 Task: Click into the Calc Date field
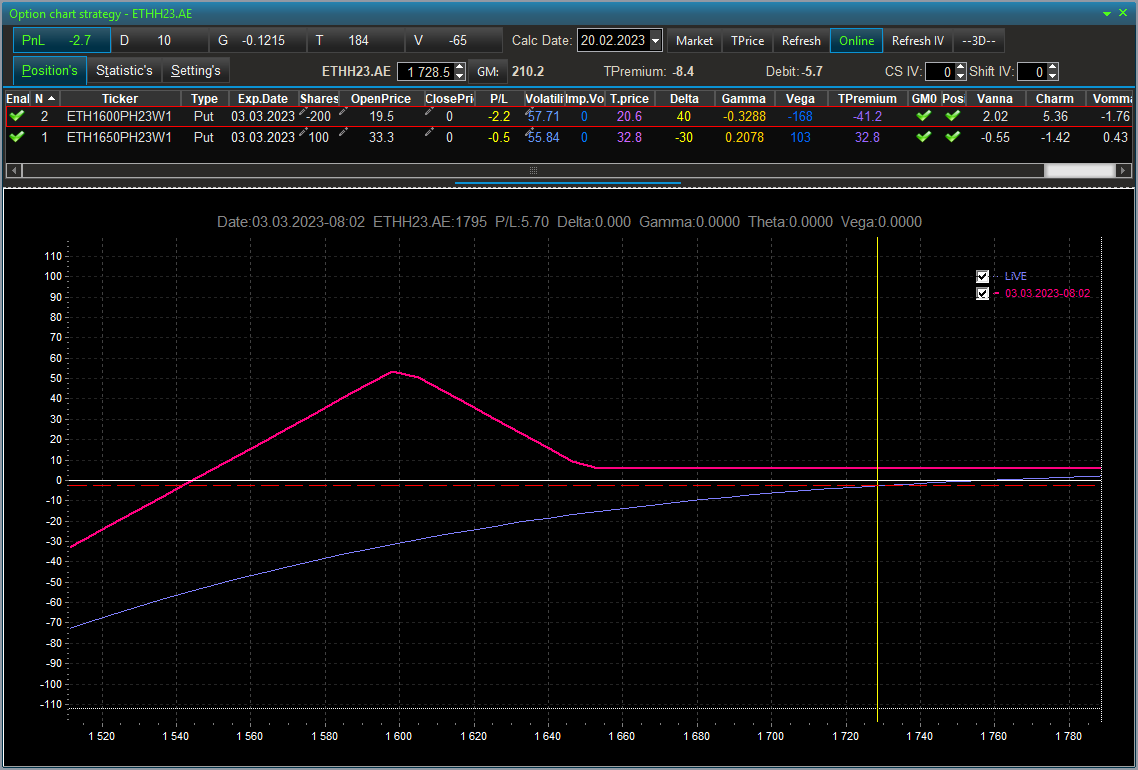(613, 41)
